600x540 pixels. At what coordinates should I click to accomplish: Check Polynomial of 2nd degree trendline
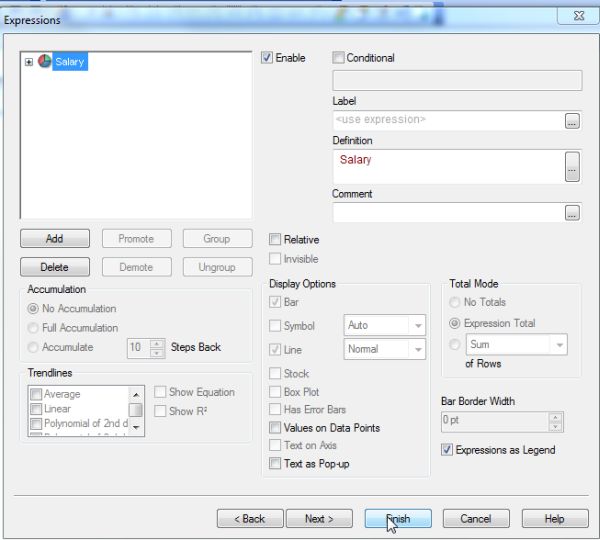point(36,423)
